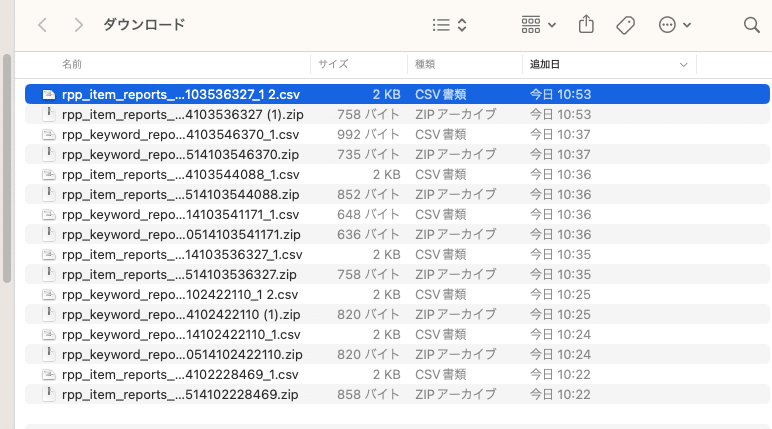Open the More actions ellipsis menu
The height and width of the screenshot is (429, 772).
click(675, 25)
